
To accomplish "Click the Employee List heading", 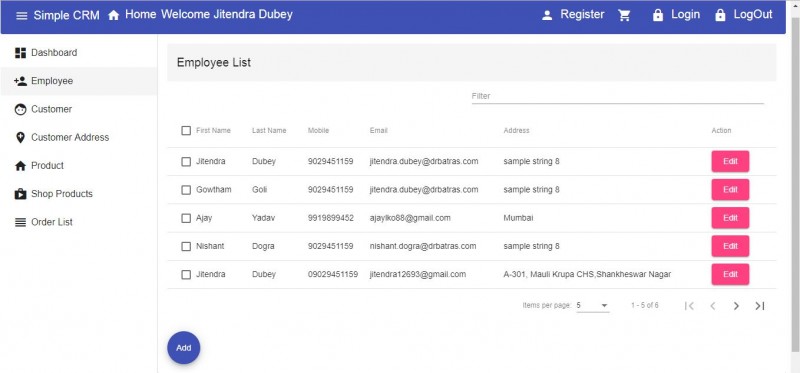I will [214, 63].
